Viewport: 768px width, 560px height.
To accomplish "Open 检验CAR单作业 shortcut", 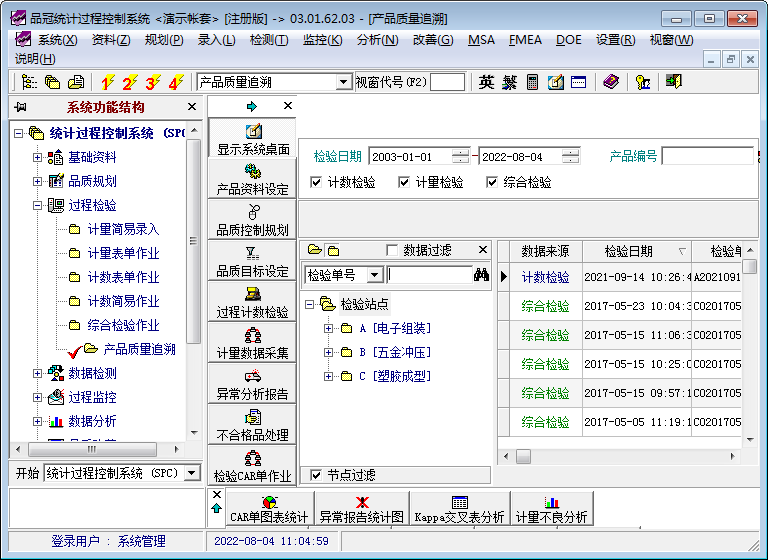I will pos(253,465).
